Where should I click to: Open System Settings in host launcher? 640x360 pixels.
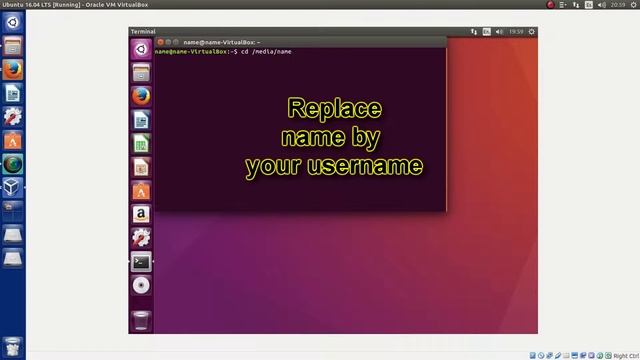[x=13, y=117]
